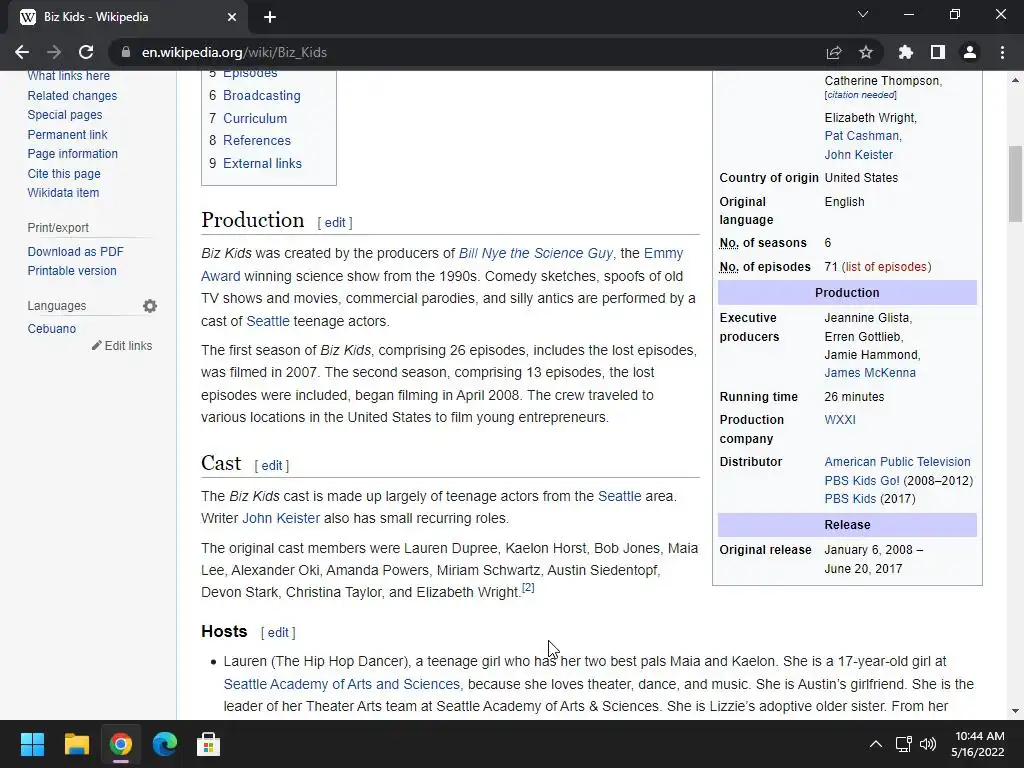Edit the Hosts section
Screen dimensions: 1024x768
point(278,633)
